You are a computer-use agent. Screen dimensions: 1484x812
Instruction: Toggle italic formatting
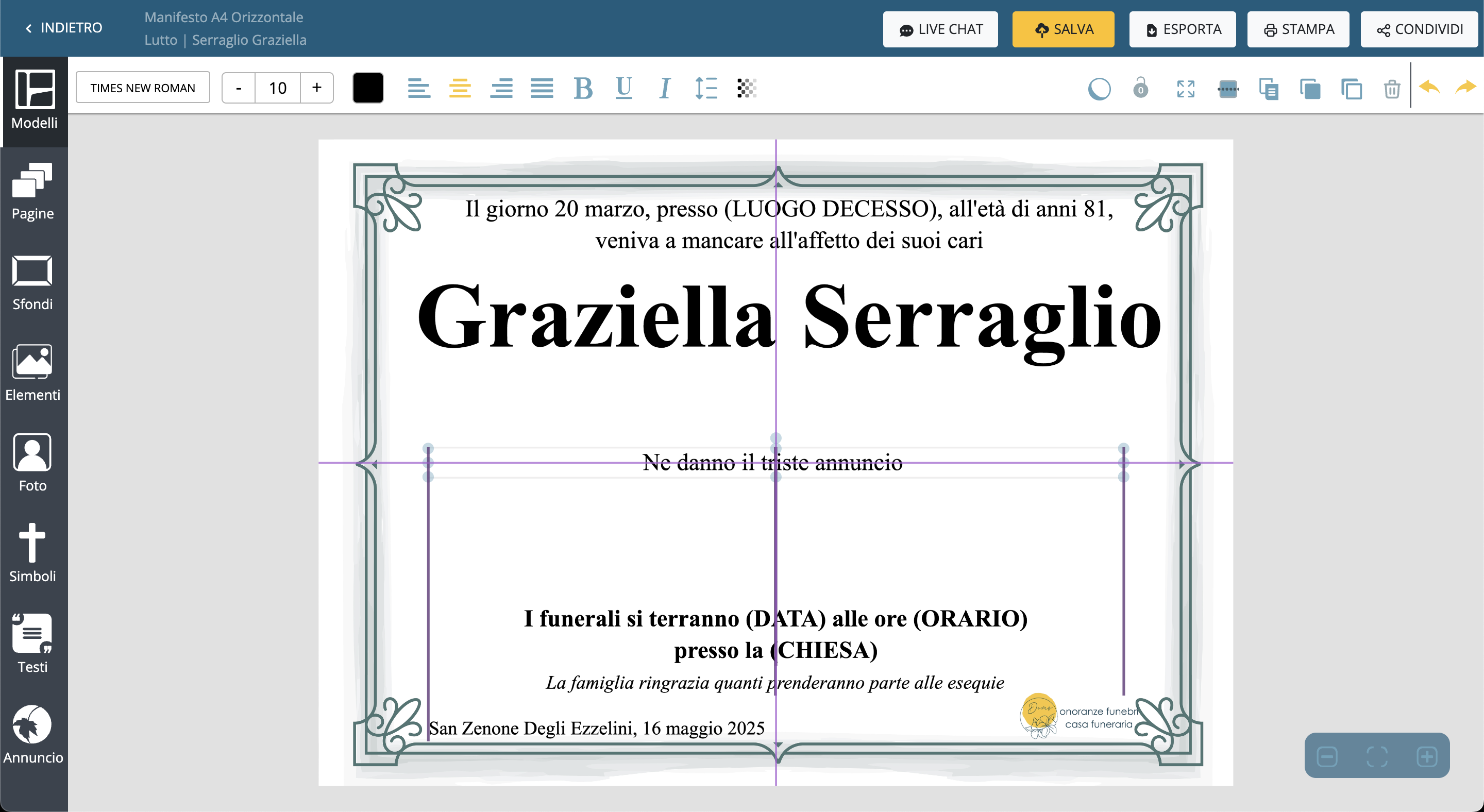pos(664,88)
